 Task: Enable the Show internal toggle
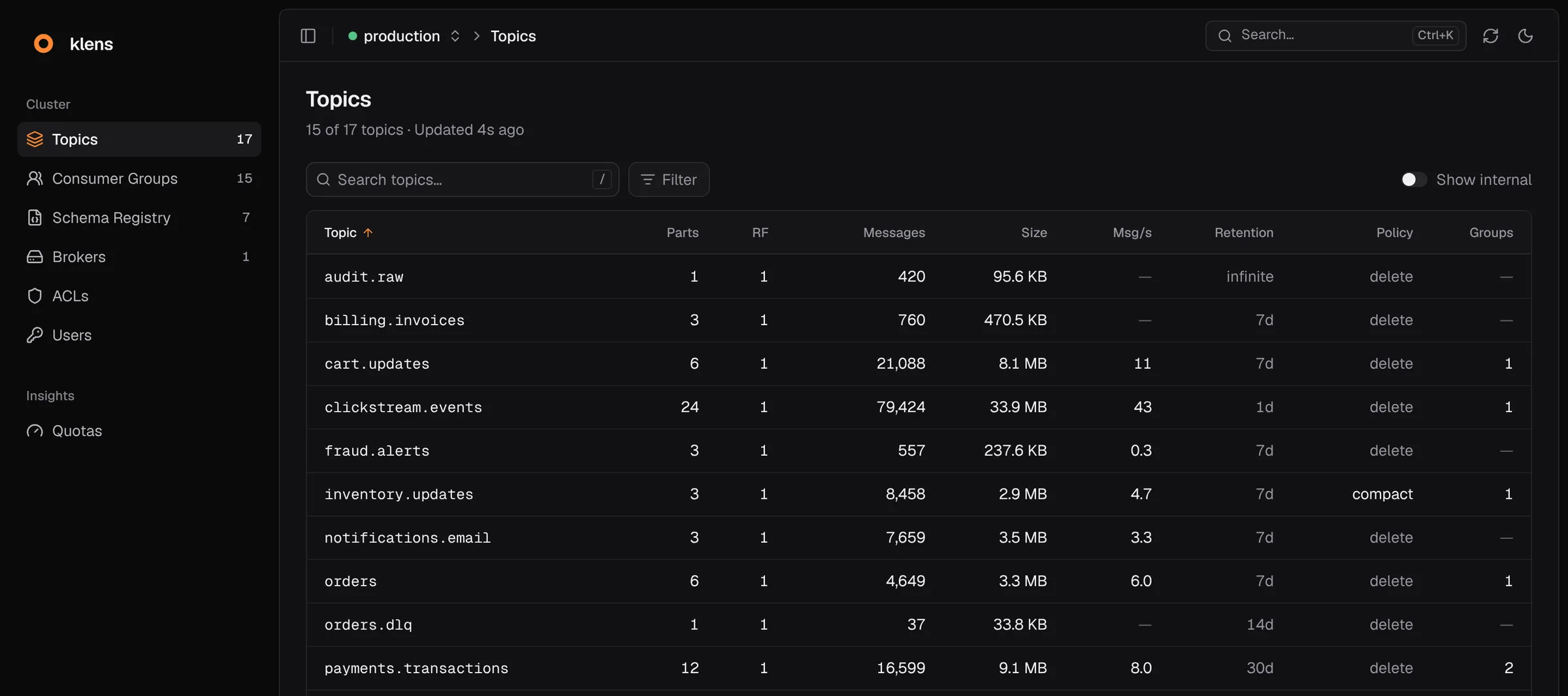tap(1414, 180)
